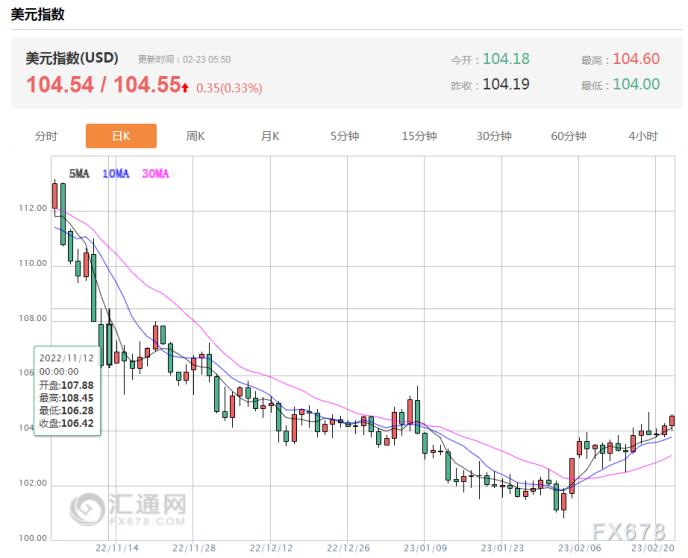The height and width of the screenshot is (558, 688).
Task: Click the 昨收 value 104.19
Action: [x=506, y=84]
